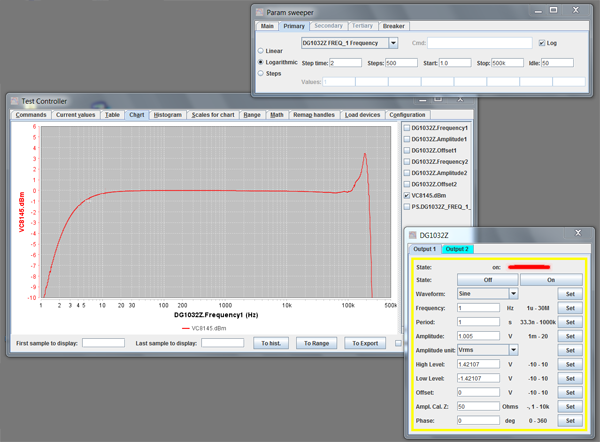
Task: Open the Histogram tab
Action: 168,115
